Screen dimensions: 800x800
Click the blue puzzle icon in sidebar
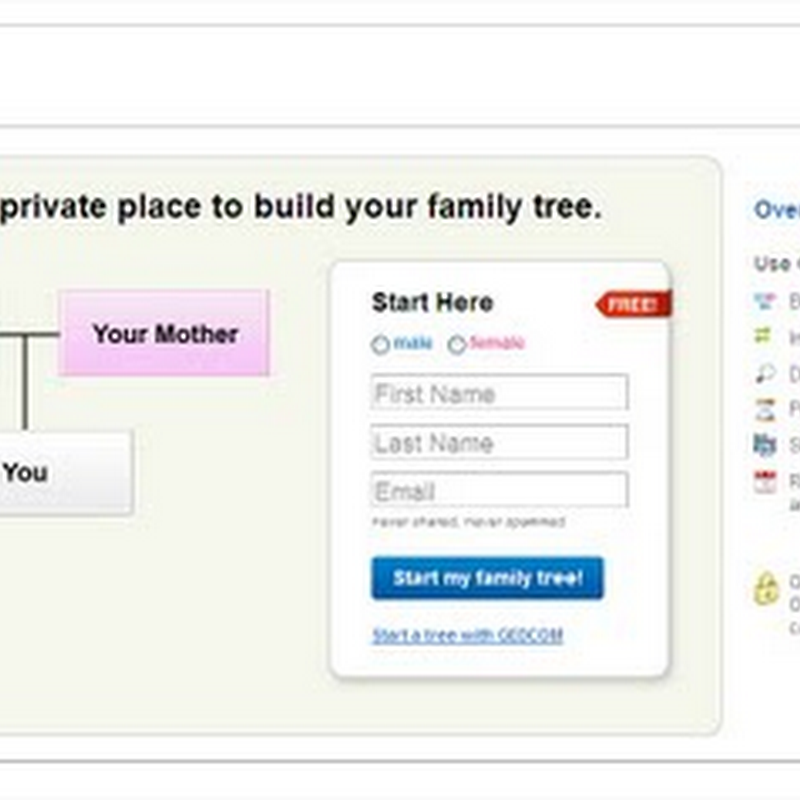pos(765,445)
